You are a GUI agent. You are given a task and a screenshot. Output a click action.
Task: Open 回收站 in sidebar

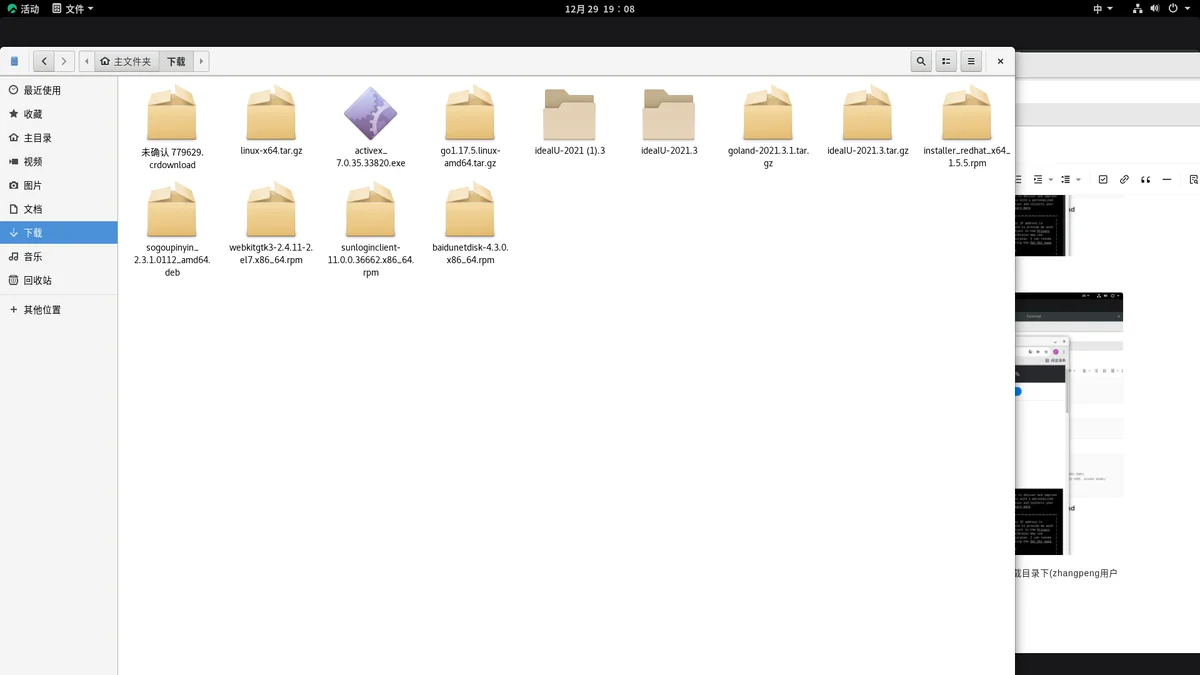(59, 280)
